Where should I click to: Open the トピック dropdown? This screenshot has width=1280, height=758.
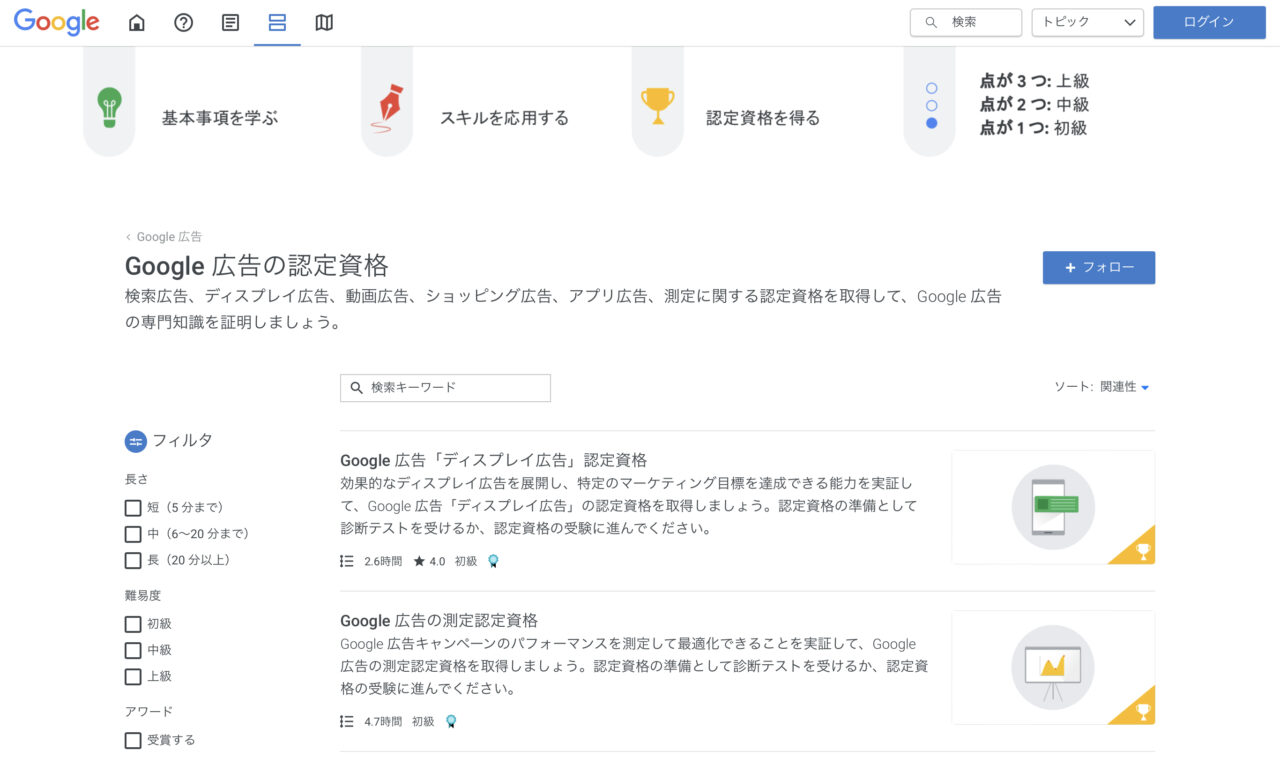(x=1086, y=22)
